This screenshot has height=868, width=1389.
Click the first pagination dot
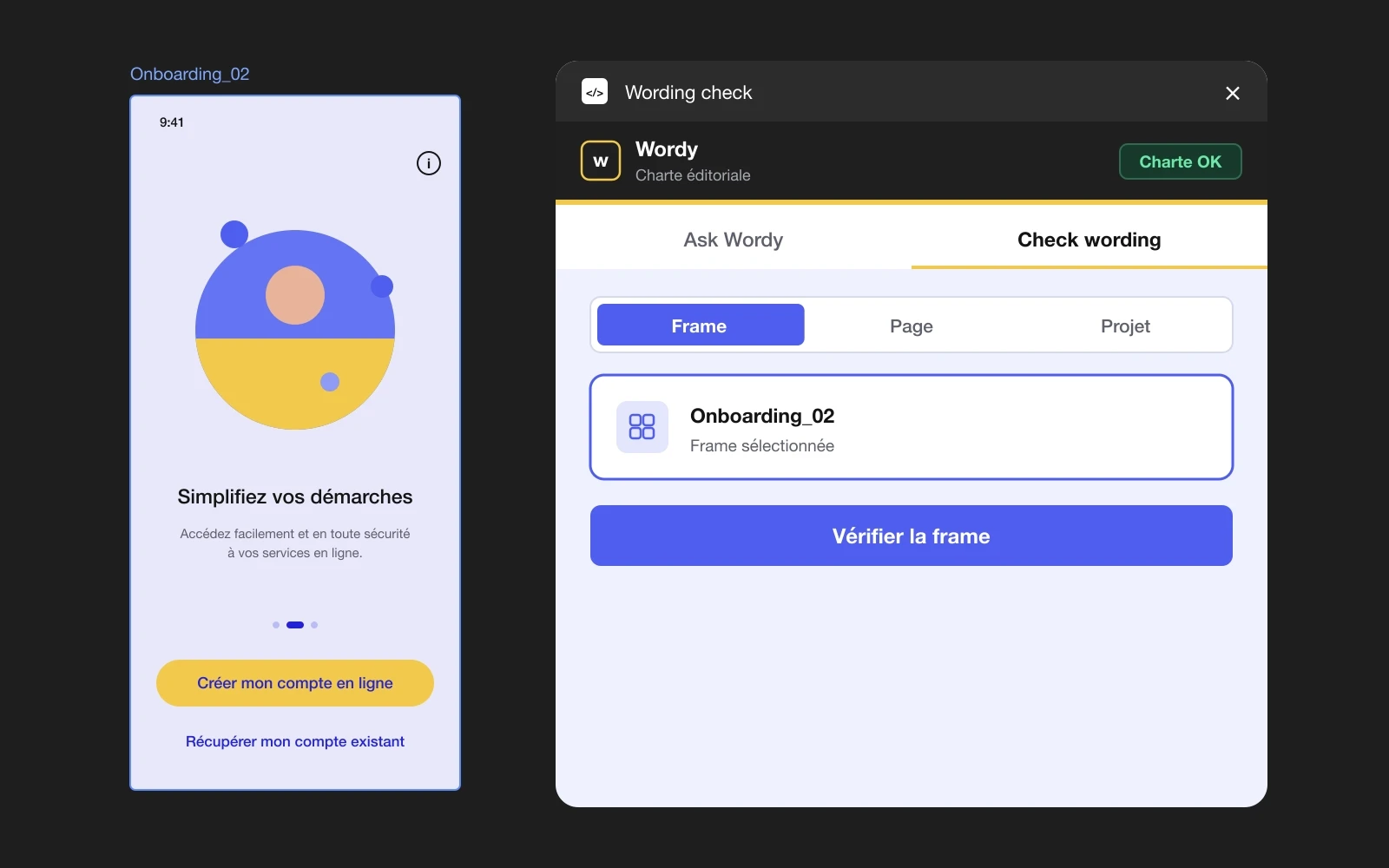[x=276, y=625]
